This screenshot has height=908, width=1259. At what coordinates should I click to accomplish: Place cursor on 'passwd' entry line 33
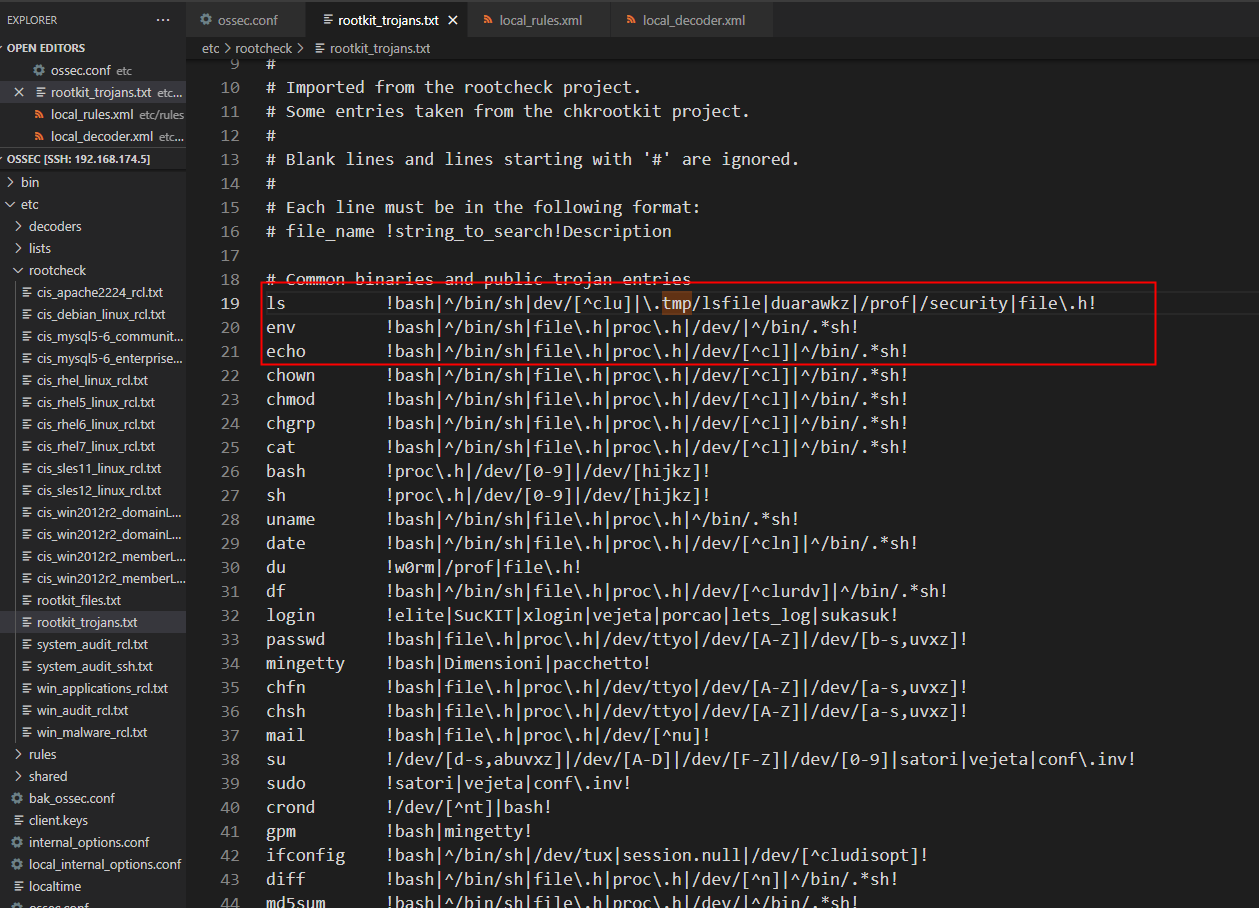point(296,639)
